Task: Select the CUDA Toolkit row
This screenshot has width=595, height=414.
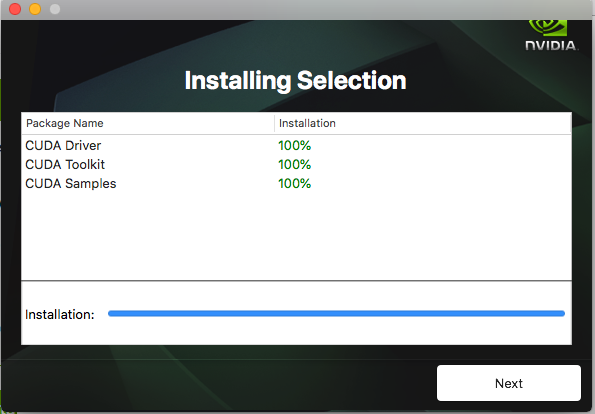Action: (296, 164)
